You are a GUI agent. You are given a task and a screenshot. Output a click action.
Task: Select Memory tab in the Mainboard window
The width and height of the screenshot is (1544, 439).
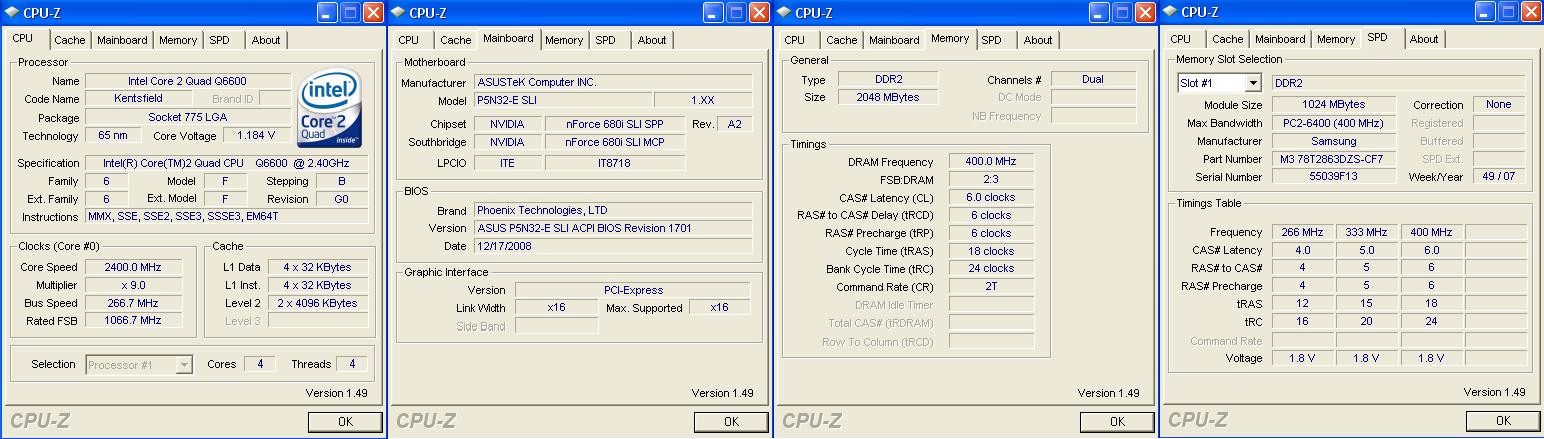click(564, 40)
